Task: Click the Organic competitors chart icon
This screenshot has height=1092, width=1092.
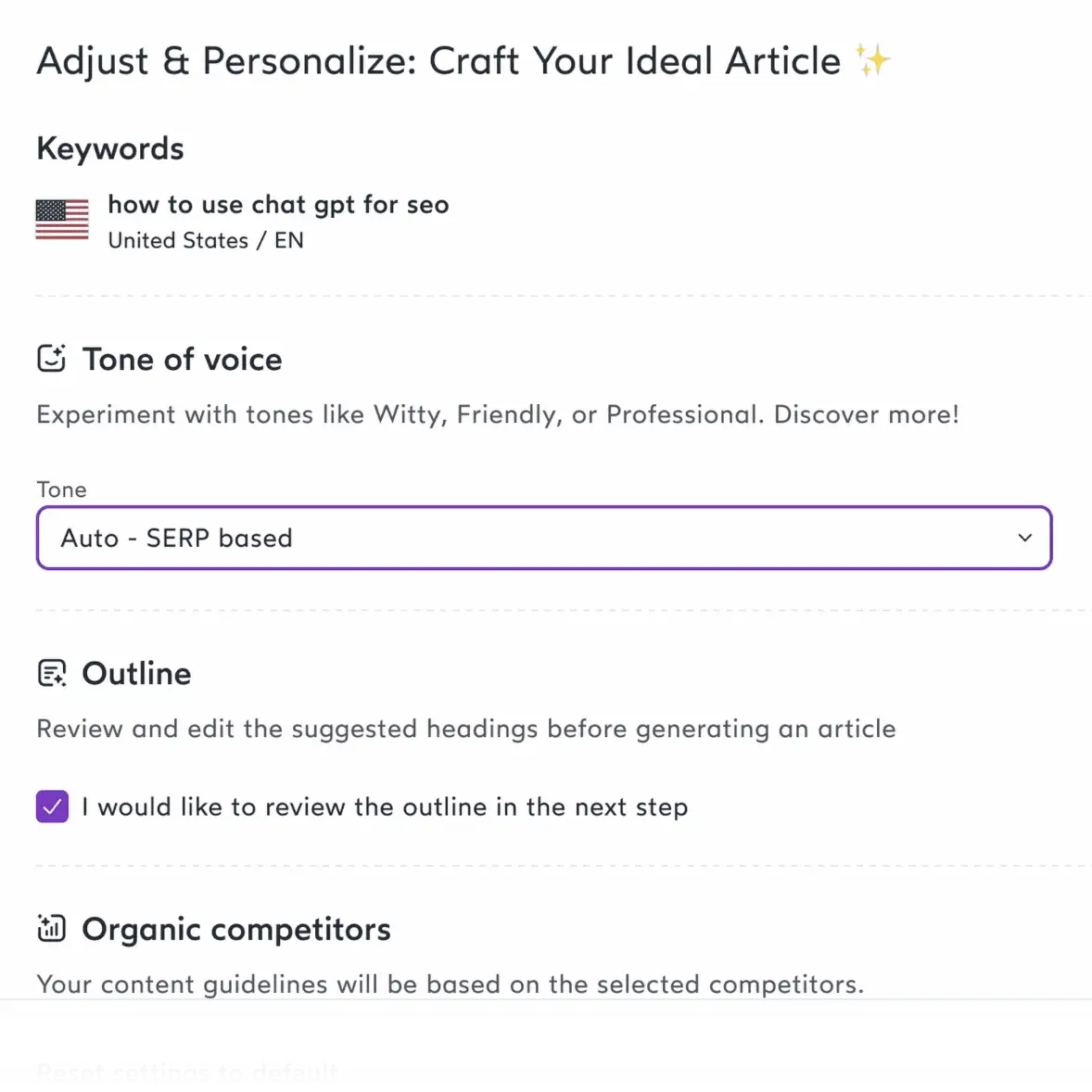Action: click(51, 928)
